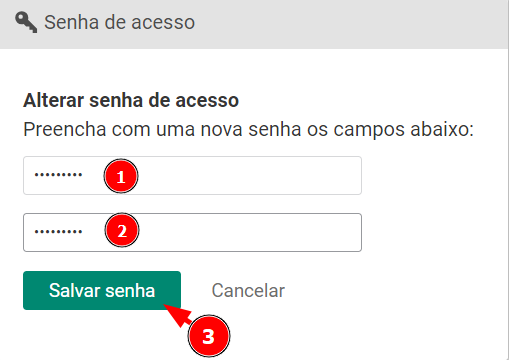Focus the first new password field
The image size is (509, 360).
pyautogui.click(x=192, y=175)
